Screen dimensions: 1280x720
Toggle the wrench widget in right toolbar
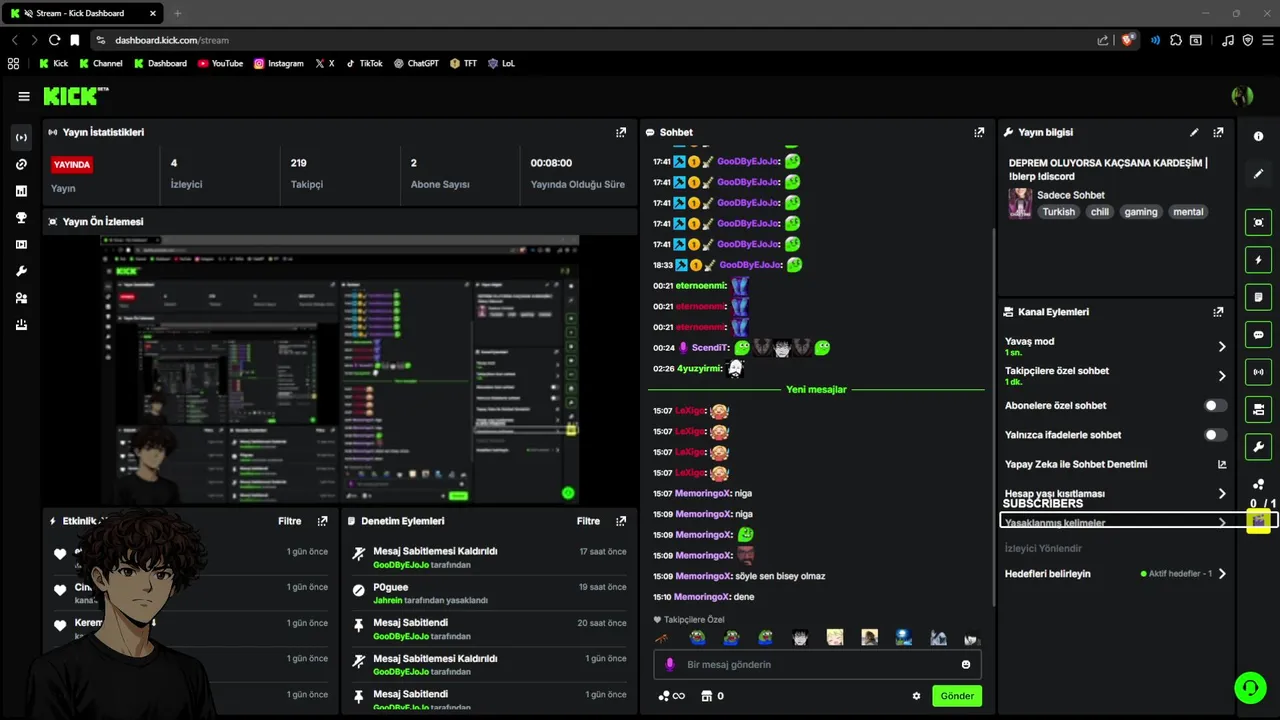click(x=1258, y=446)
